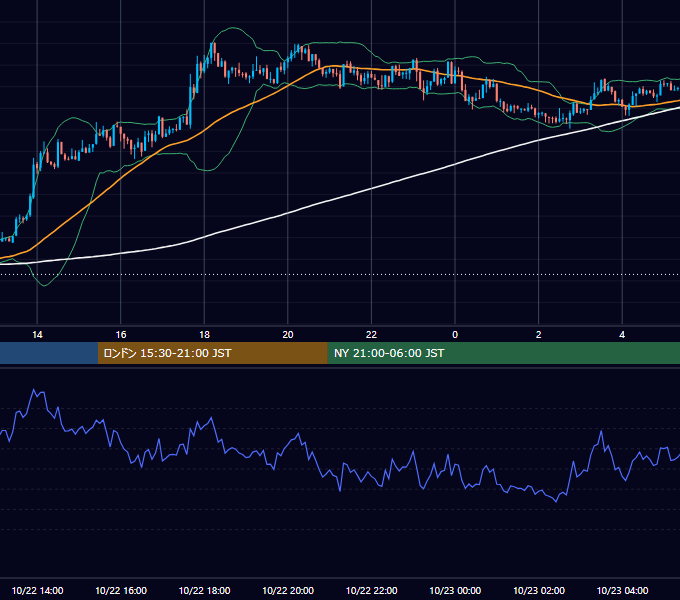Click the 4 hour axis label
This screenshot has width=680, height=600.
(x=622, y=335)
